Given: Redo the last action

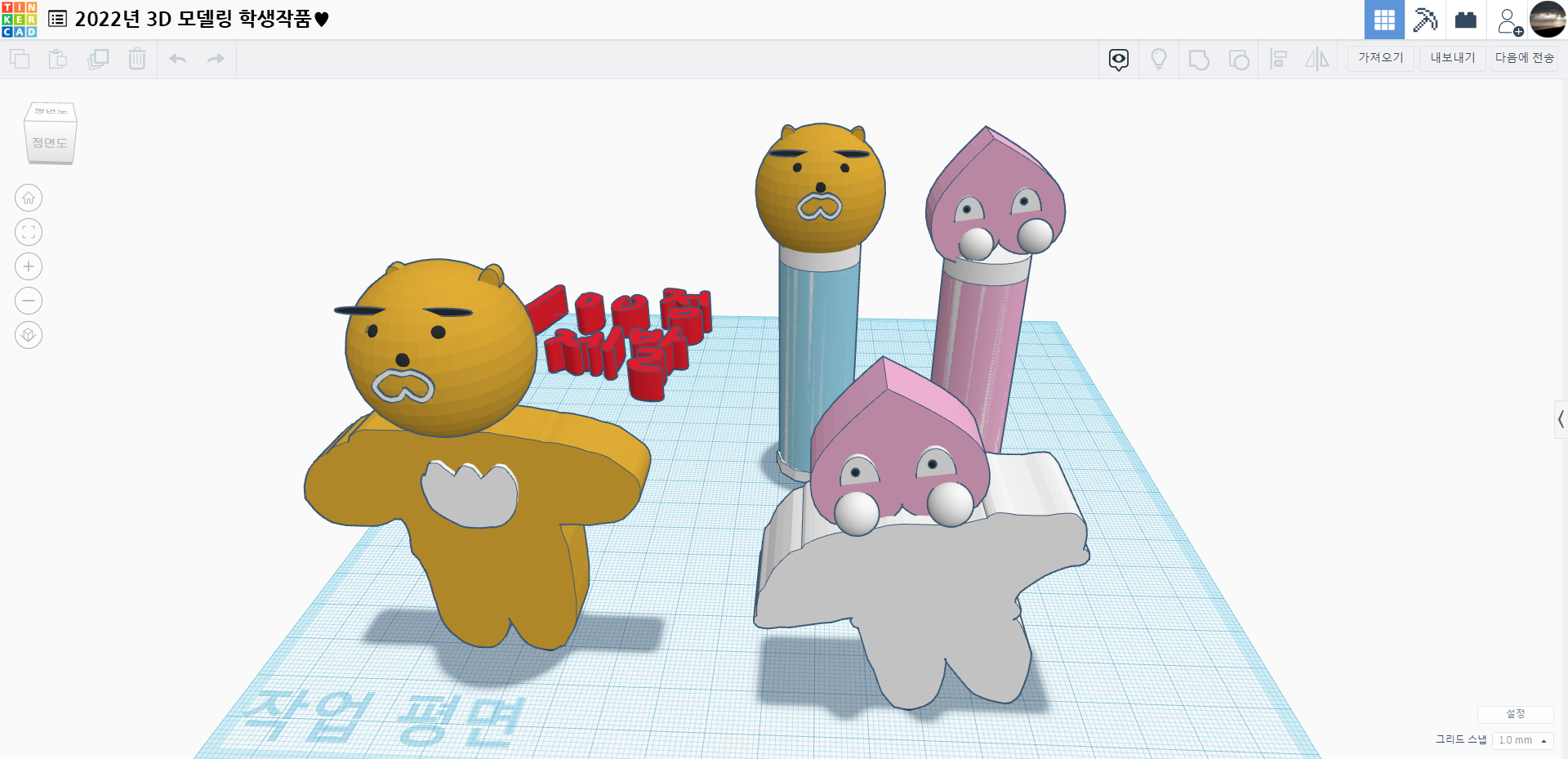Looking at the screenshot, I should pos(216,59).
